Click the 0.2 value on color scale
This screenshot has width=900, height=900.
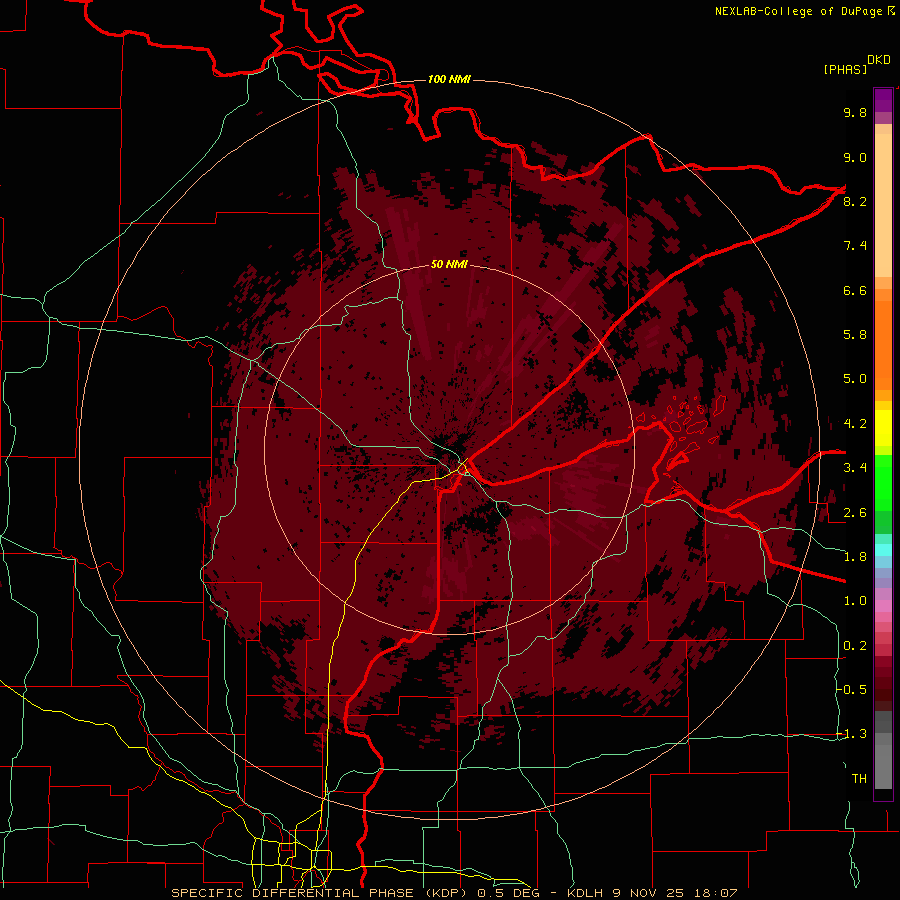pyautogui.click(x=855, y=646)
